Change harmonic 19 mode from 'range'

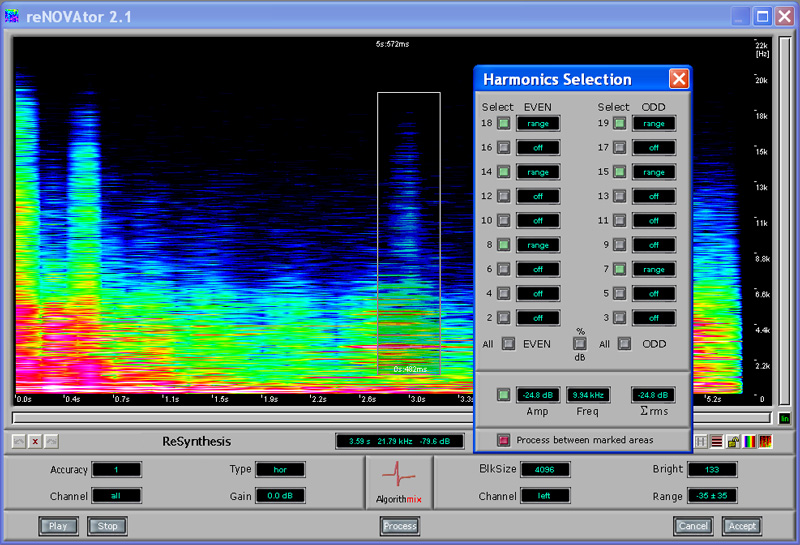(x=653, y=123)
